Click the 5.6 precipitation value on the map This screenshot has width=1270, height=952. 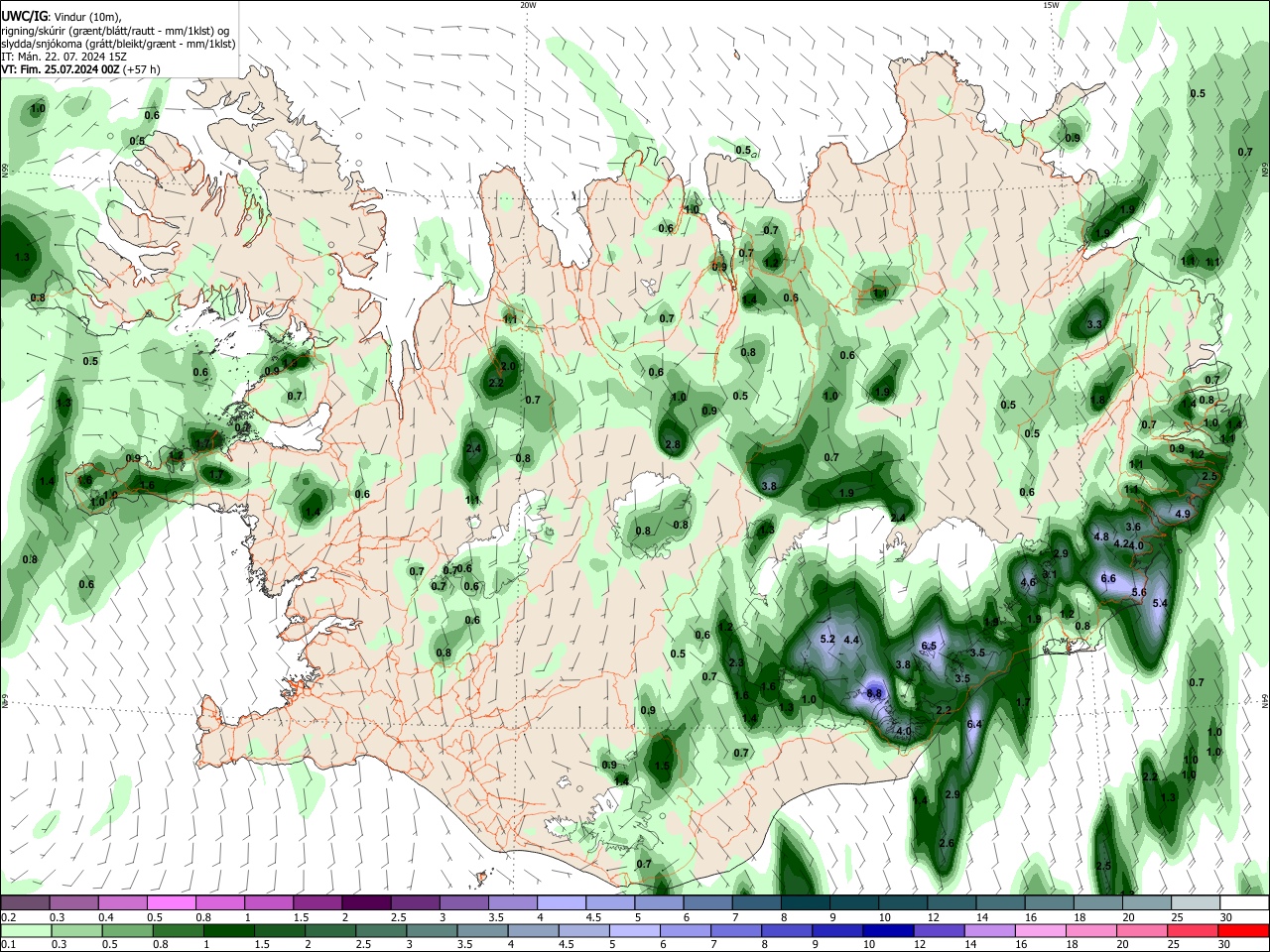[1139, 592]
